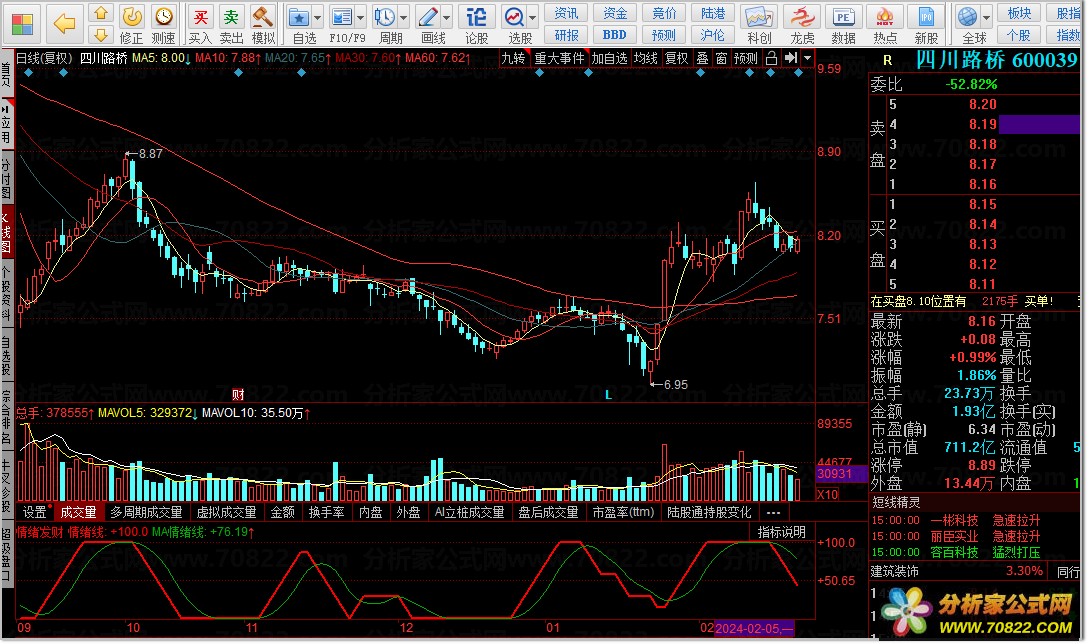Select the 成交量 tab
The image size is (1089, 644).
[x=78, y=512]
